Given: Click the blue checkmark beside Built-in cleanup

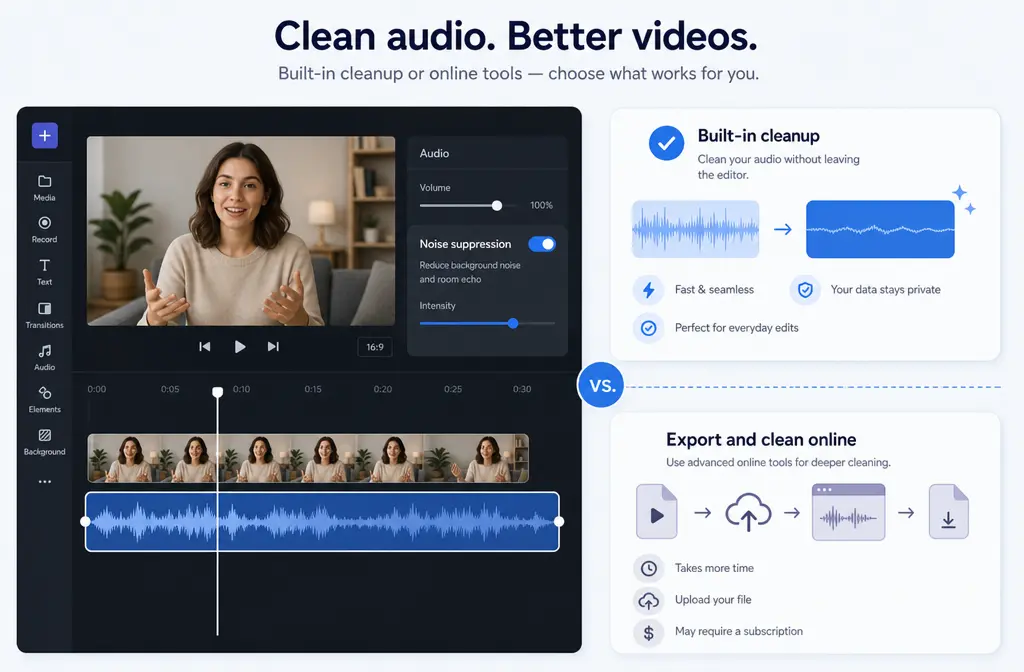Looking at the screenshot, I should (666, 143).
